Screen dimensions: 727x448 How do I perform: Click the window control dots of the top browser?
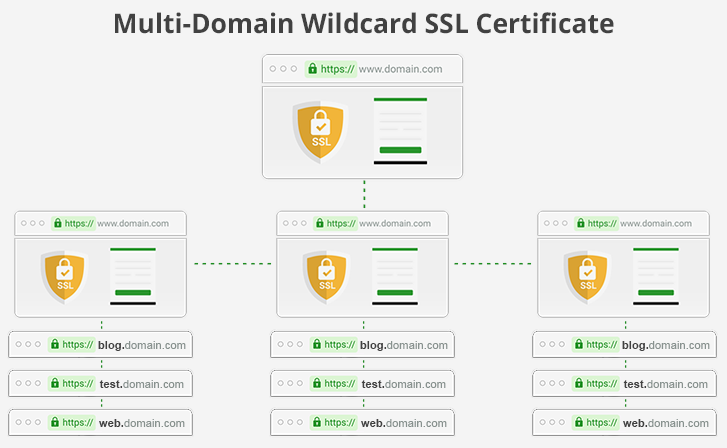(281, 69)
